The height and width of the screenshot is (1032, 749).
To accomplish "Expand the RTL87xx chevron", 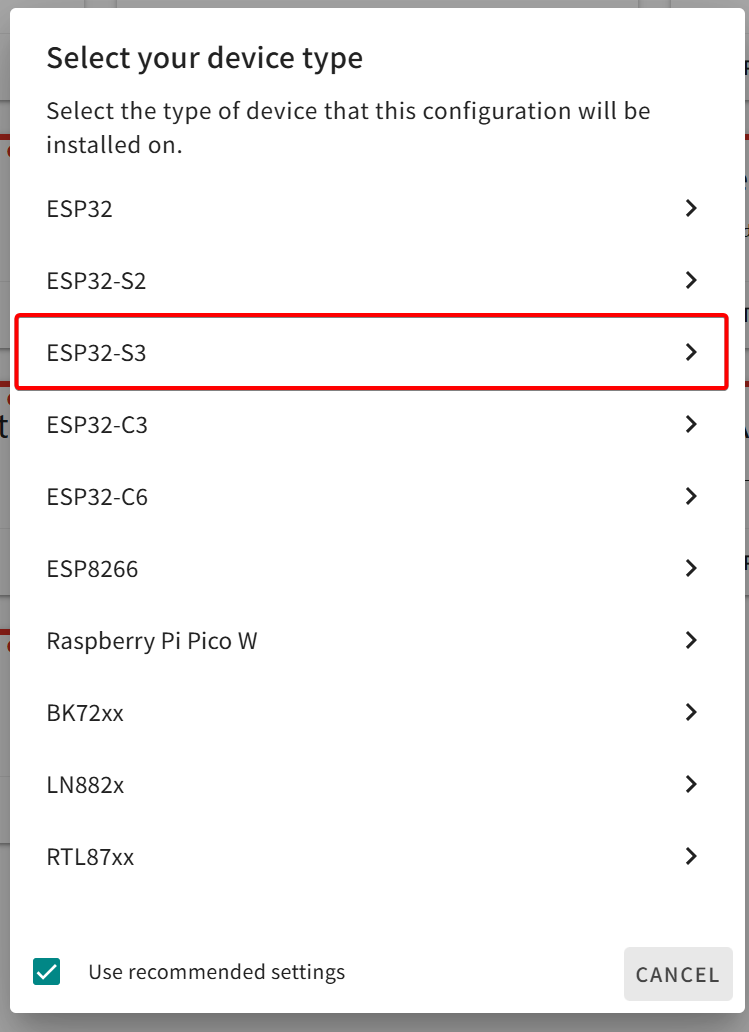I will [690, 856].
